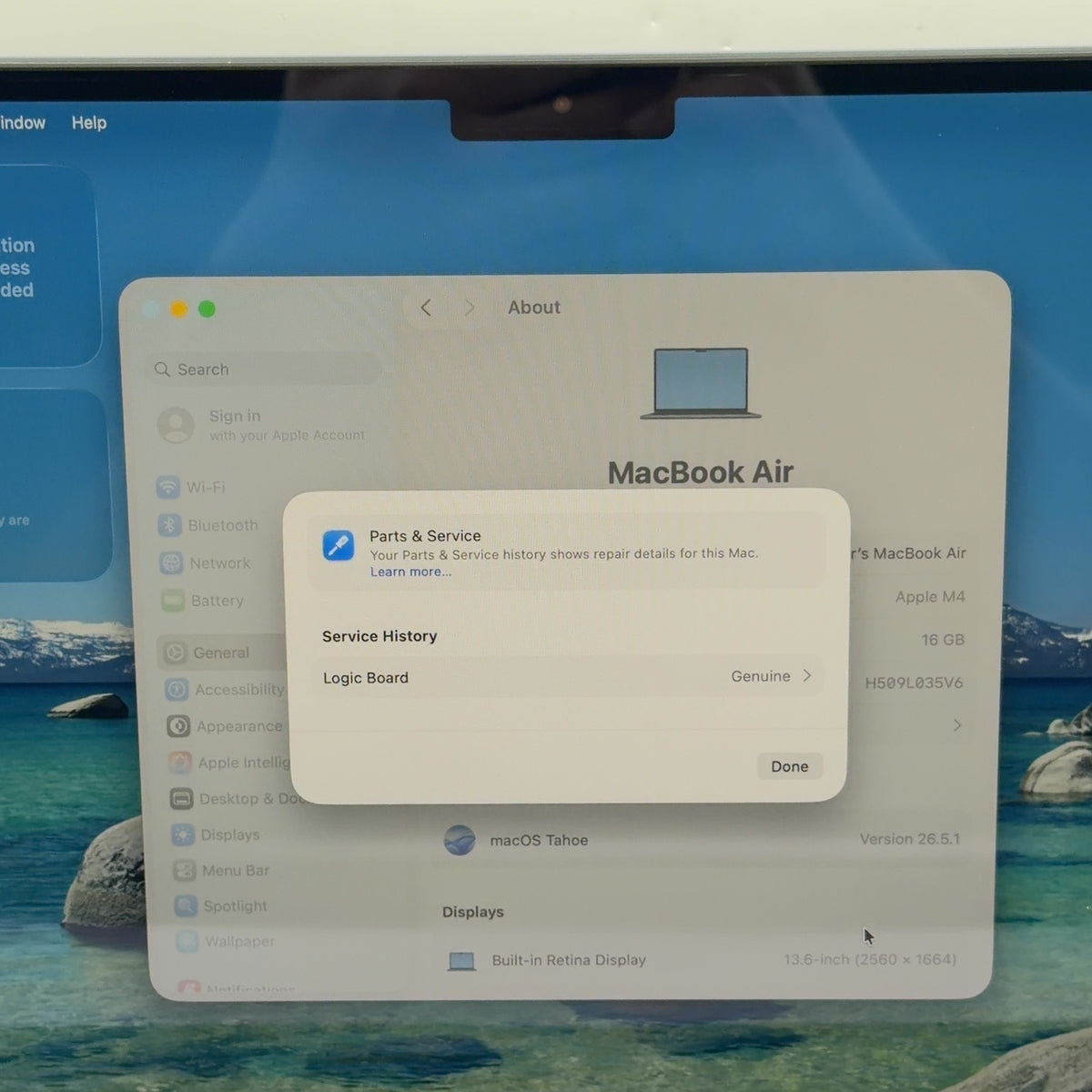Click the Network sidebar icon
This screenshot has width=1092, height=1092.
point(172,563)
